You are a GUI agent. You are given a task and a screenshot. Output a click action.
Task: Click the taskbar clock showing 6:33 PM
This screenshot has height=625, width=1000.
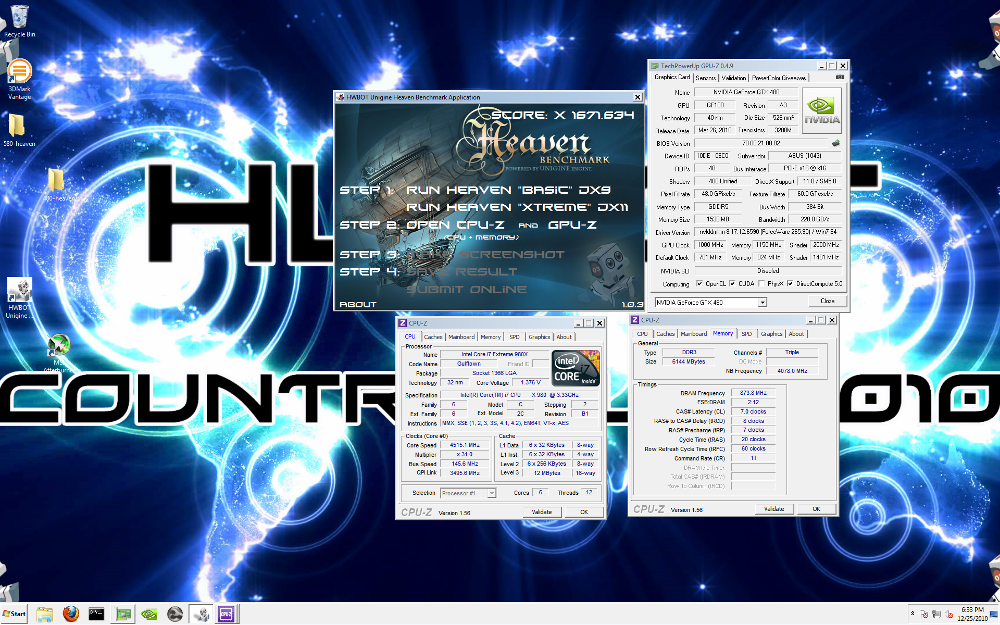973,614
